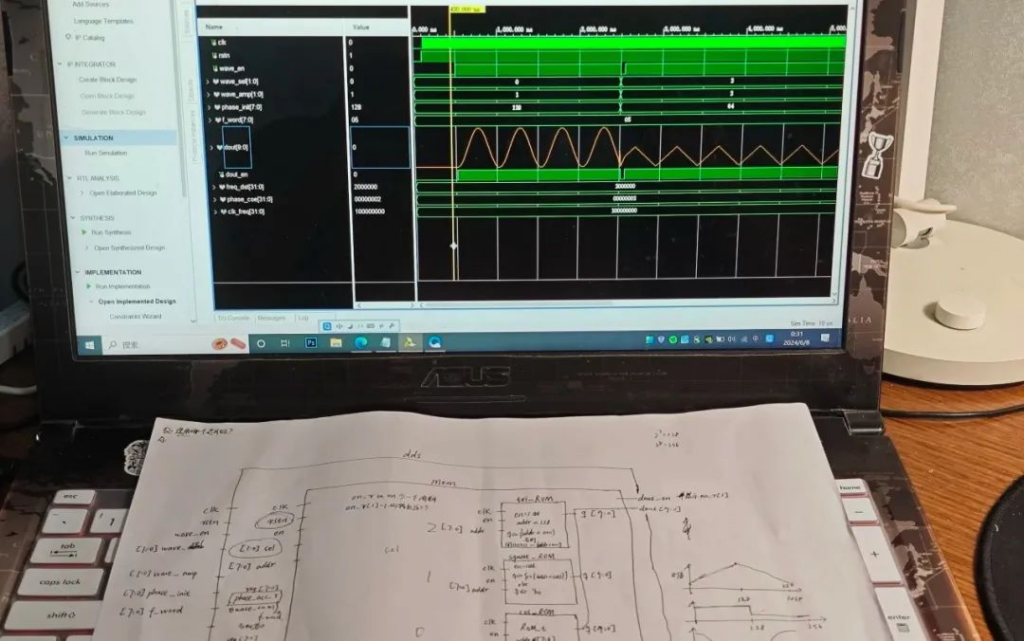Expand the wave_sel[1:0] bus signal

(x=208, y=81)
